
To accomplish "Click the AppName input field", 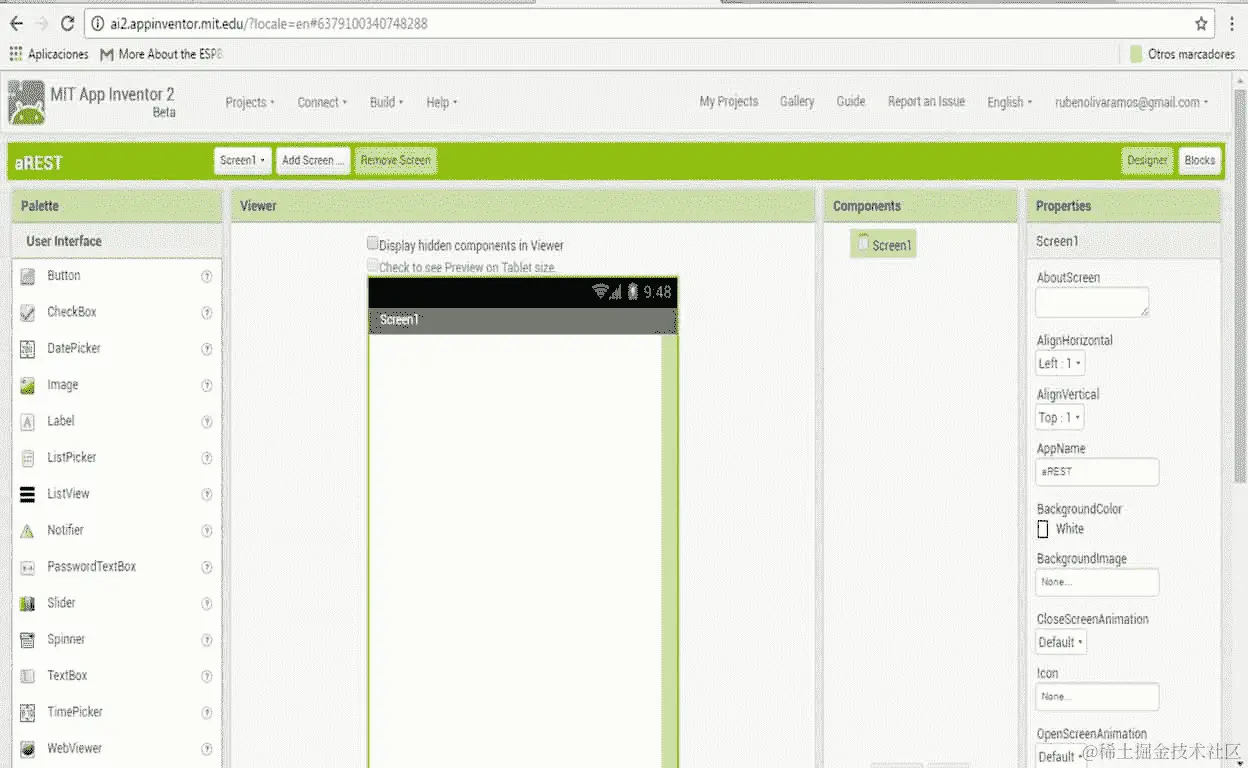I will [x=1098, y=472].
